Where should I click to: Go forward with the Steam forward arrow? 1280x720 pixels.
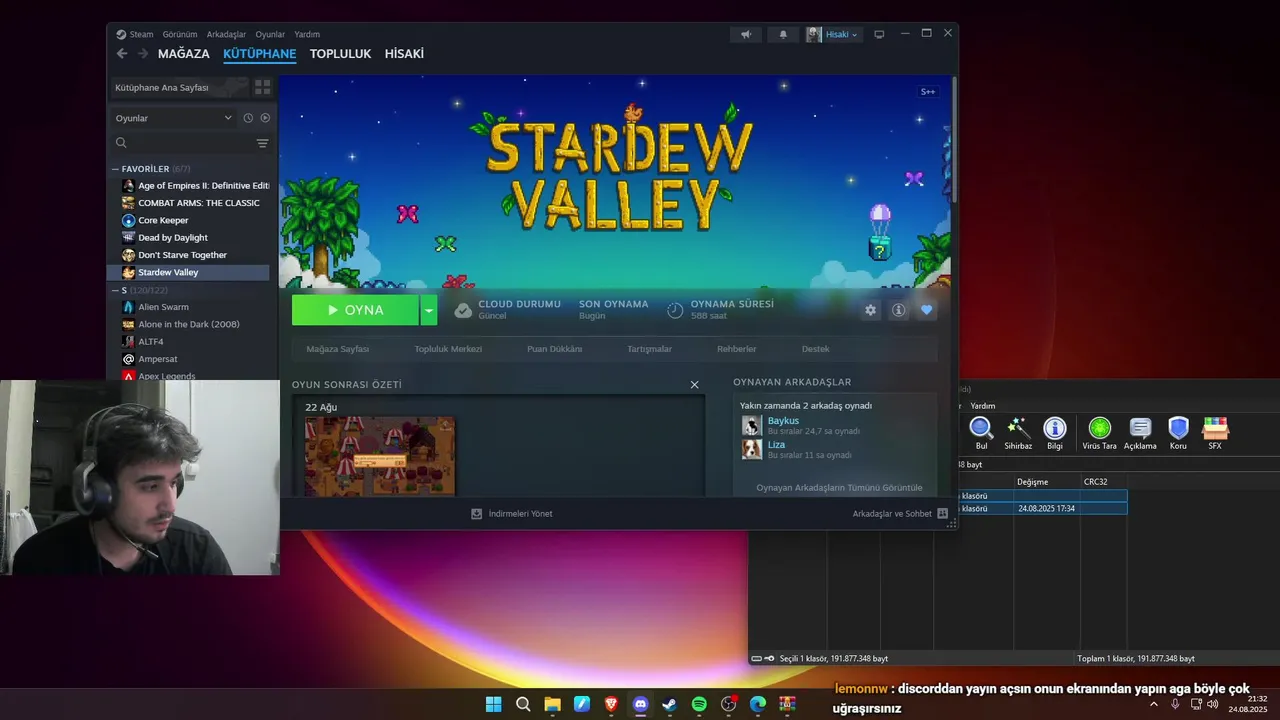[x=142, y=54]
